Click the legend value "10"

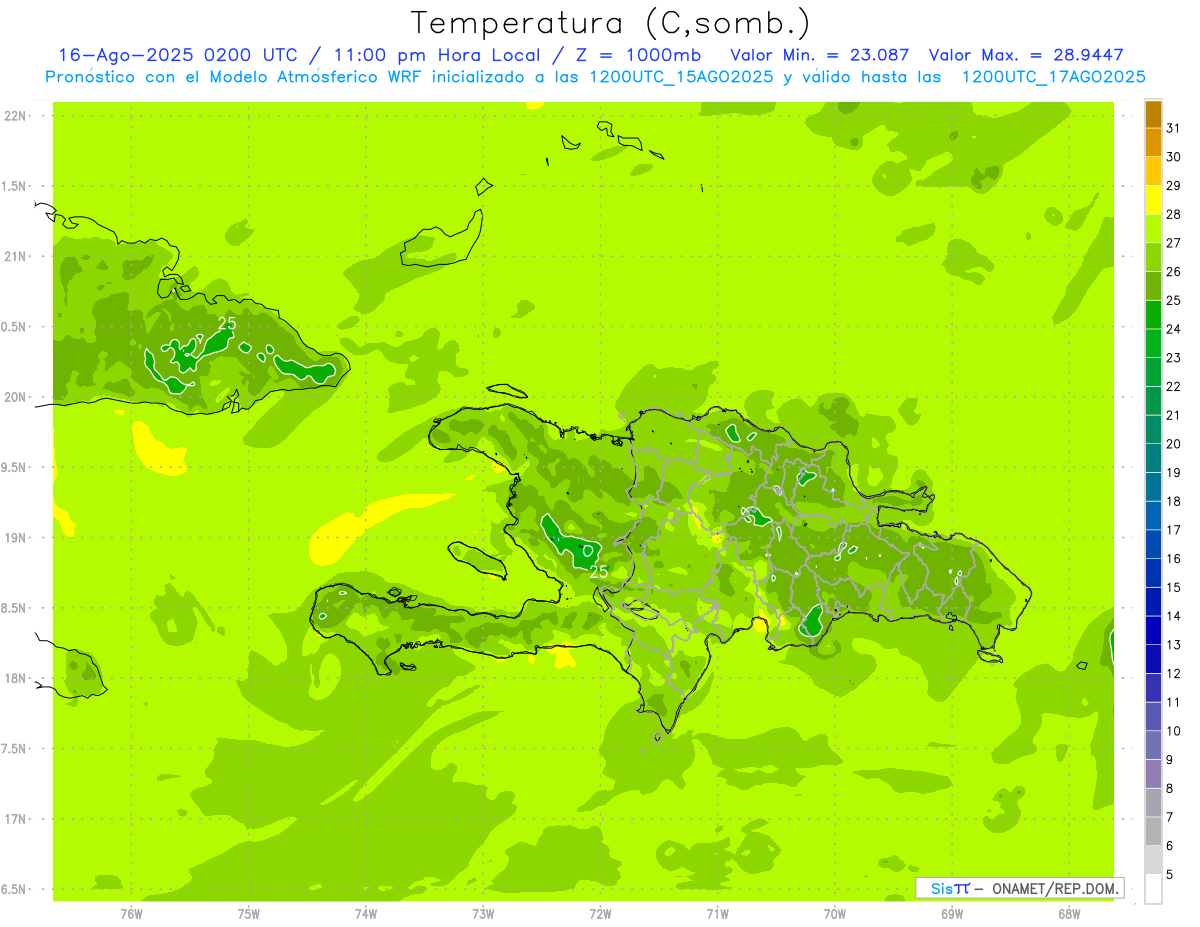1173,731
